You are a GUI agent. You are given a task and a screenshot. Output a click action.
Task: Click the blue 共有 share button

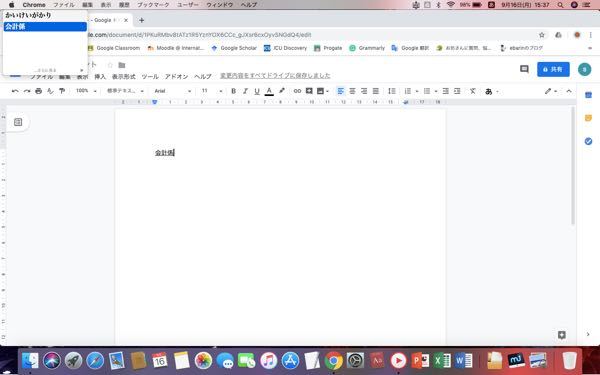click(553, 69)
